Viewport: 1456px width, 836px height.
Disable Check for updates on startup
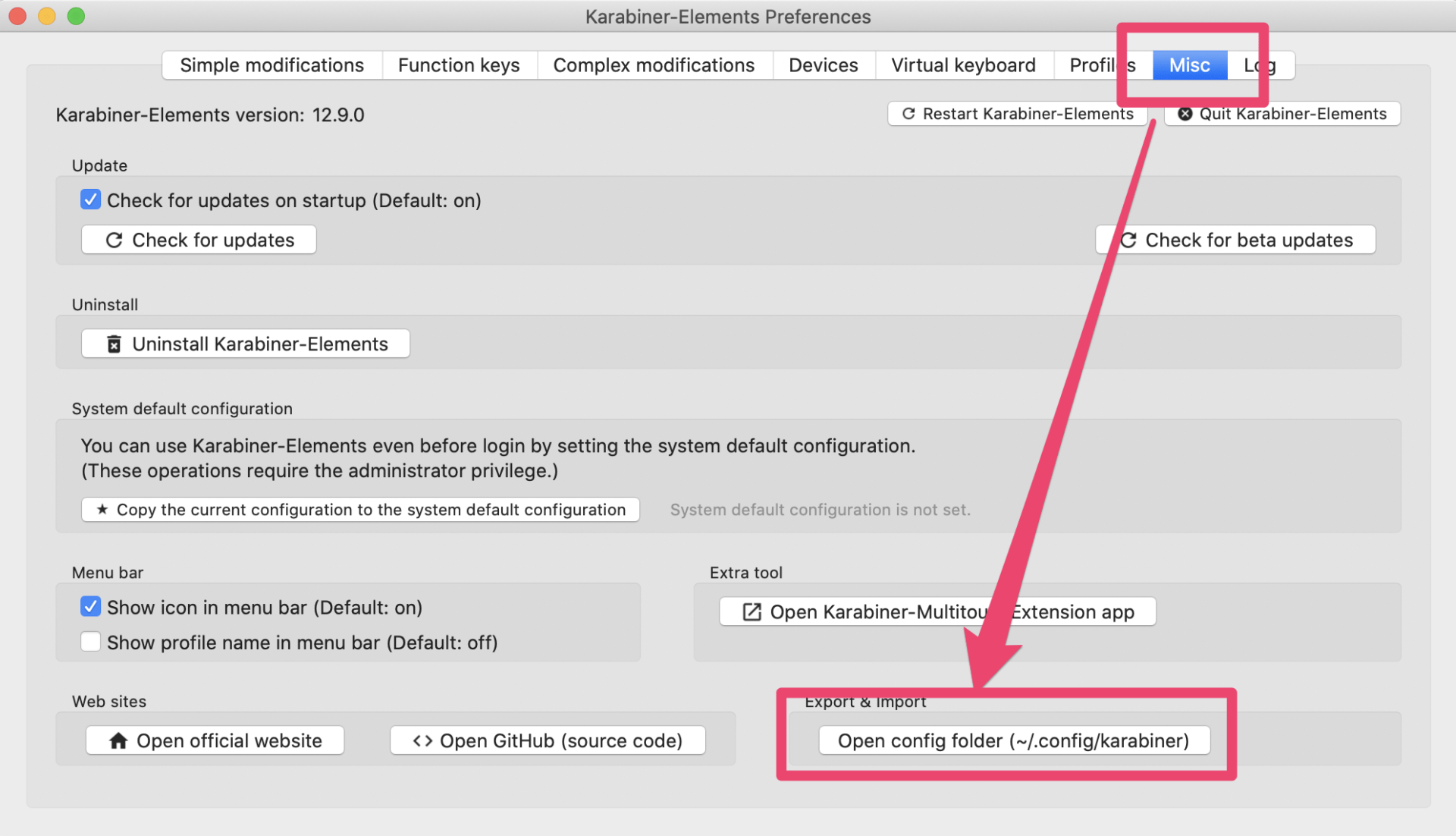[x=90, y=200]
